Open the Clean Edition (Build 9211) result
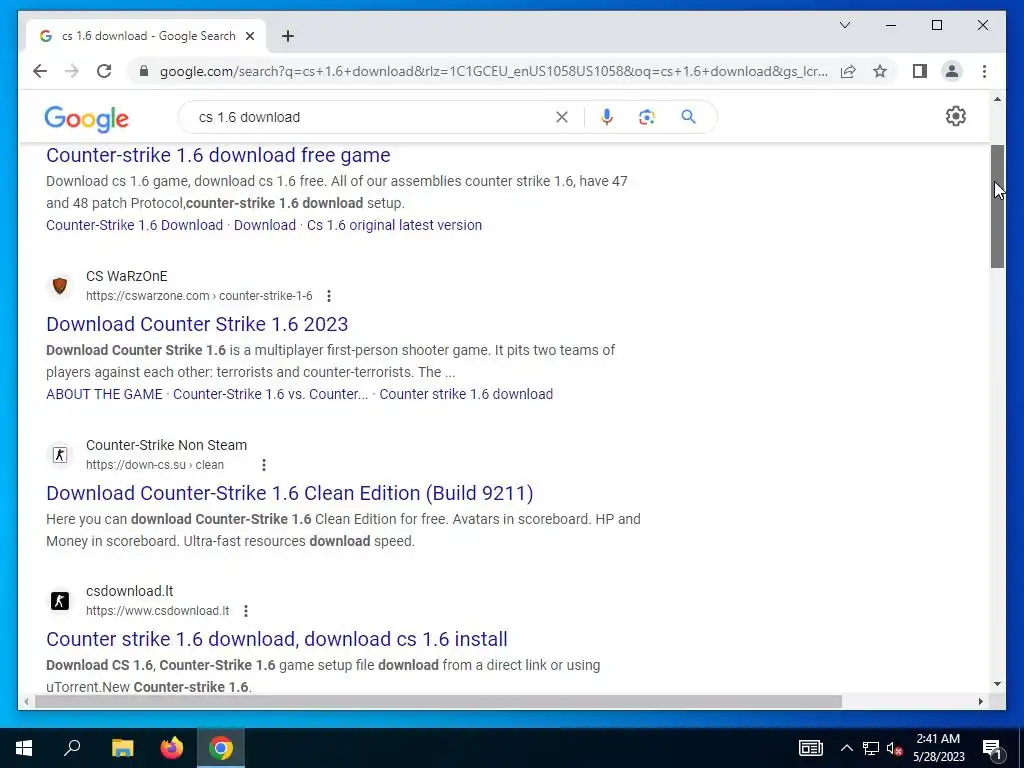The height and width of the screenshot is (768, 1024). click(289, 493)
